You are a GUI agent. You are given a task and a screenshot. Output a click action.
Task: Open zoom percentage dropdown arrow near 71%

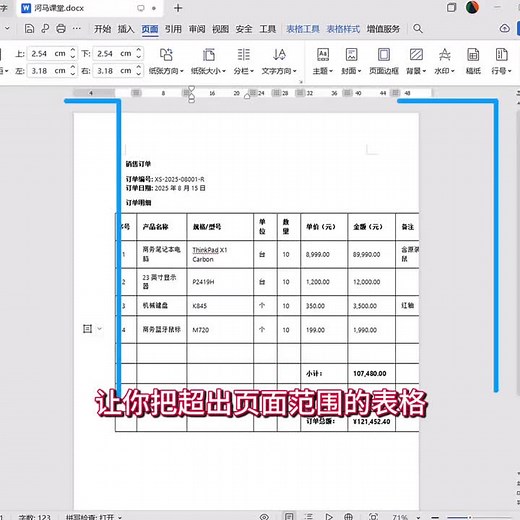point(418,517)
